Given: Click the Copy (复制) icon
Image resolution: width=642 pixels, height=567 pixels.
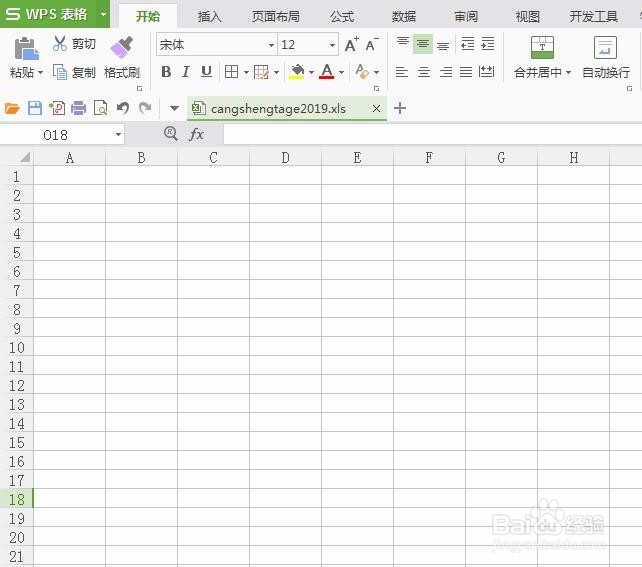Looking at the screenshot, I should (x=60, y=72).
